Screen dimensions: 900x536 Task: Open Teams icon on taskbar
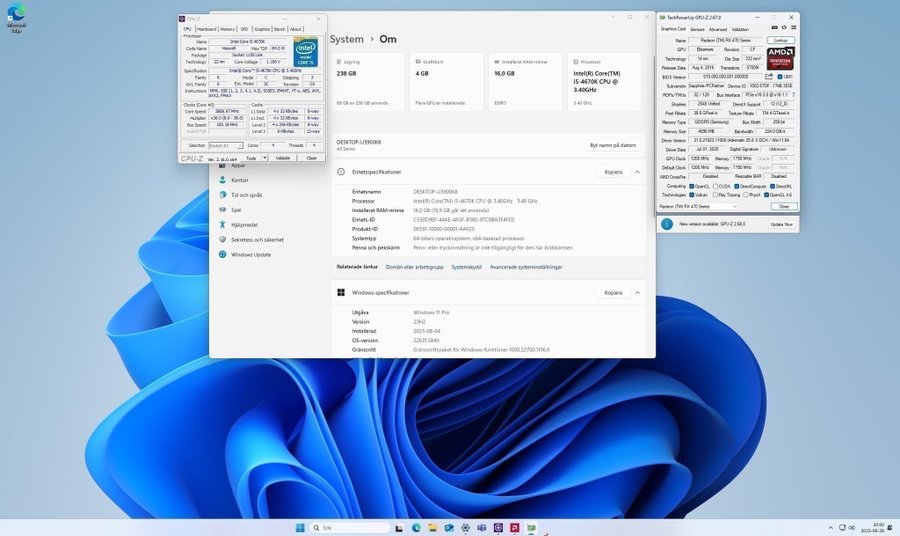[x=482, y=527]
